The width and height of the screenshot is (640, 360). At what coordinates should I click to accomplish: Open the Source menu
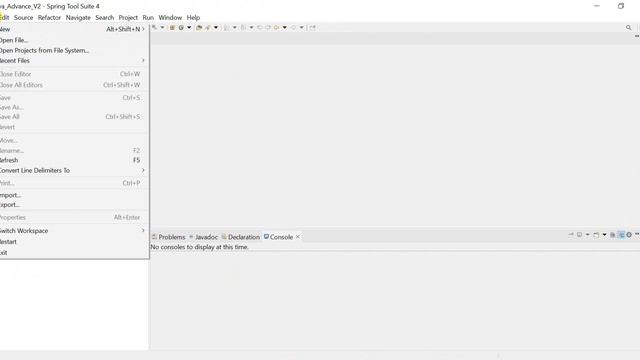pos(23,18)
